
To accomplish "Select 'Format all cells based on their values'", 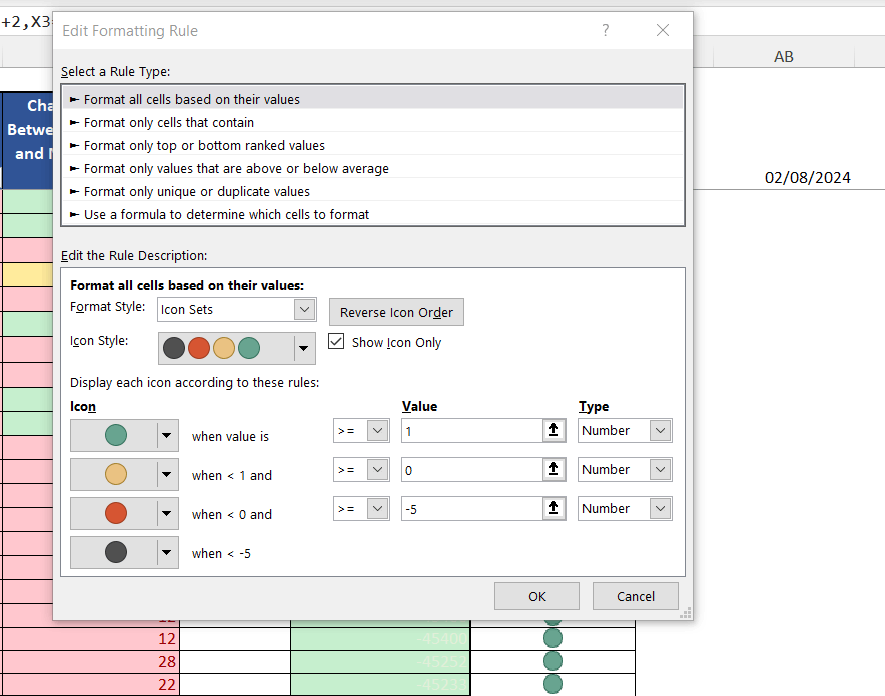I will point(373,99).
